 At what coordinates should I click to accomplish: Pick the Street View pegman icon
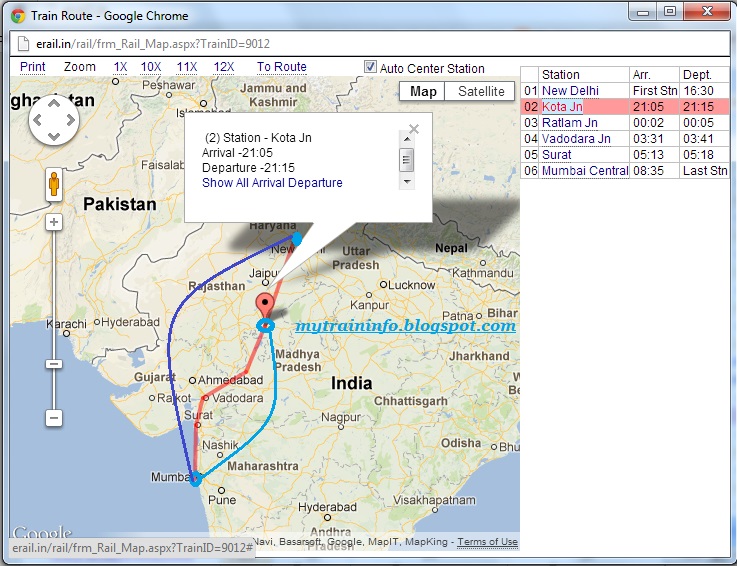click(54, 184)
